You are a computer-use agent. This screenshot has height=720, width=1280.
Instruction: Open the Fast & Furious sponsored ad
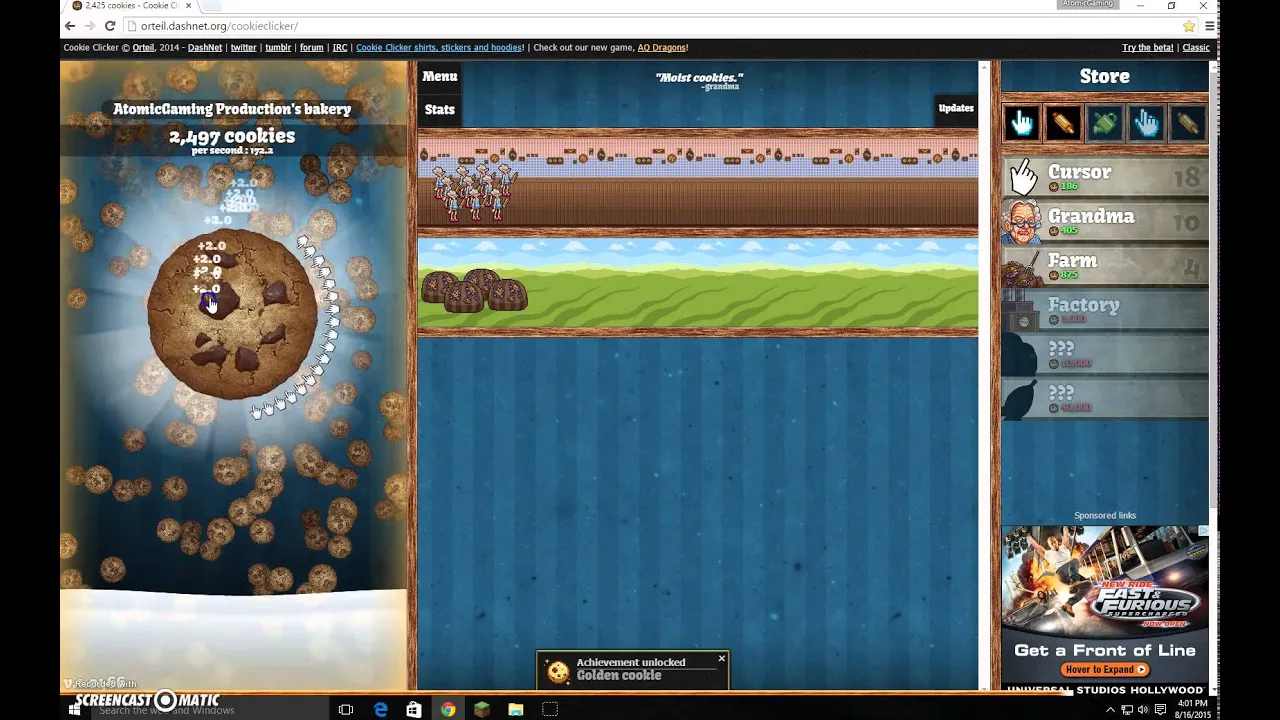point(1105,608)
